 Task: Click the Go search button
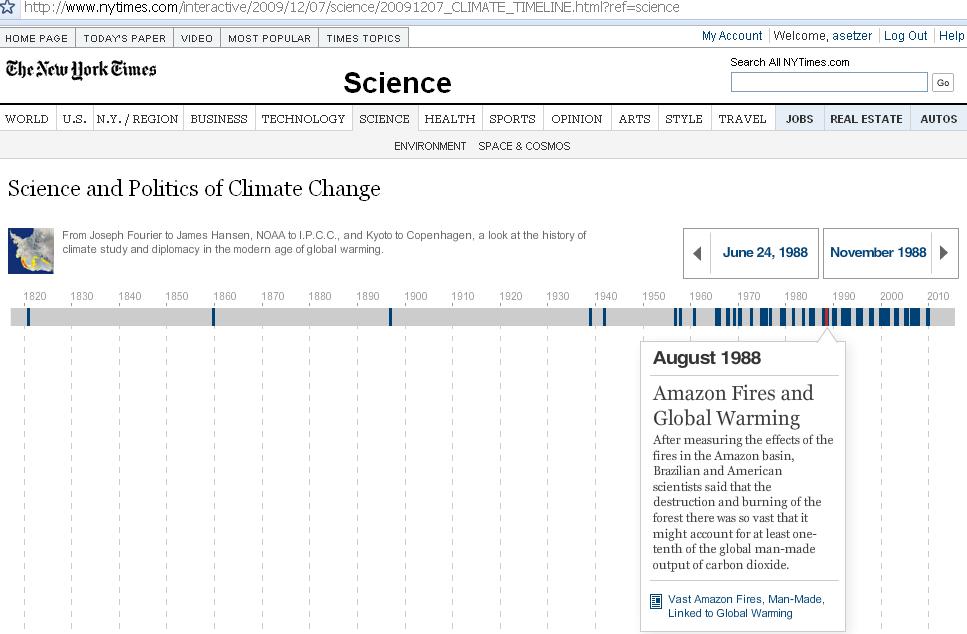(x=943, y=83)
